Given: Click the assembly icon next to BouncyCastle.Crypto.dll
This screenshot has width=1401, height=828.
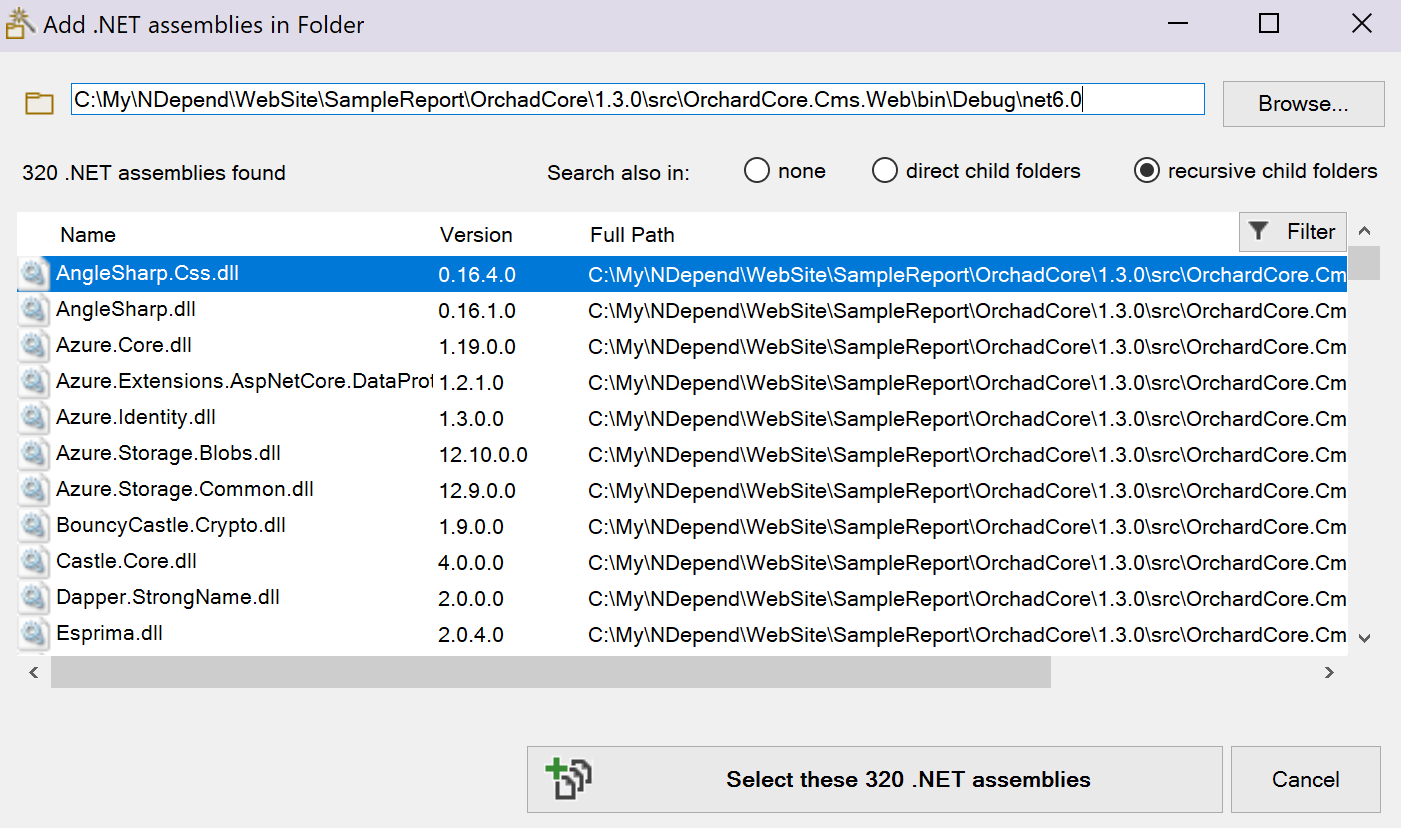Looking at the screenshot, I should [x=34, y=526].
